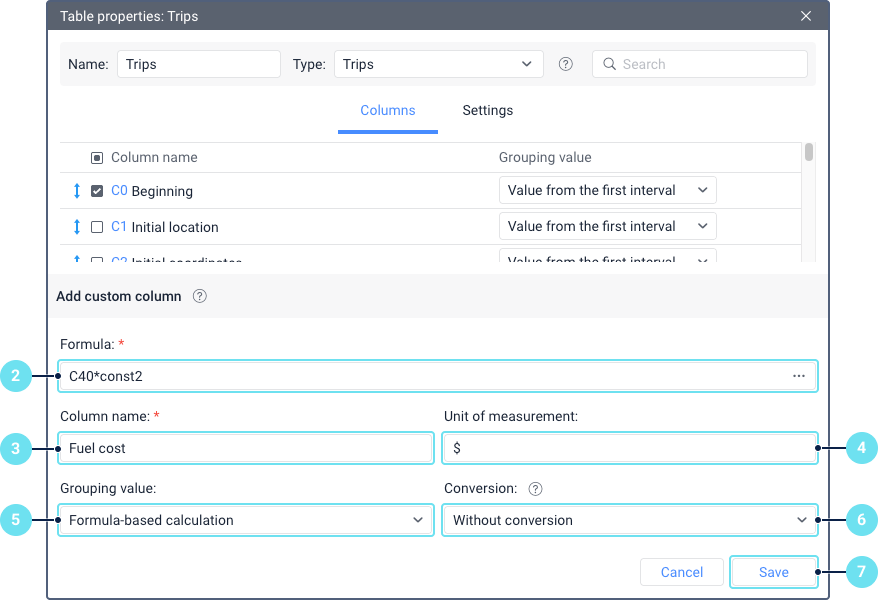Image resolution: width=878 pixels, height=600 pixels.
Task: Click the Conversion help question mark
Action: [535, 489]
